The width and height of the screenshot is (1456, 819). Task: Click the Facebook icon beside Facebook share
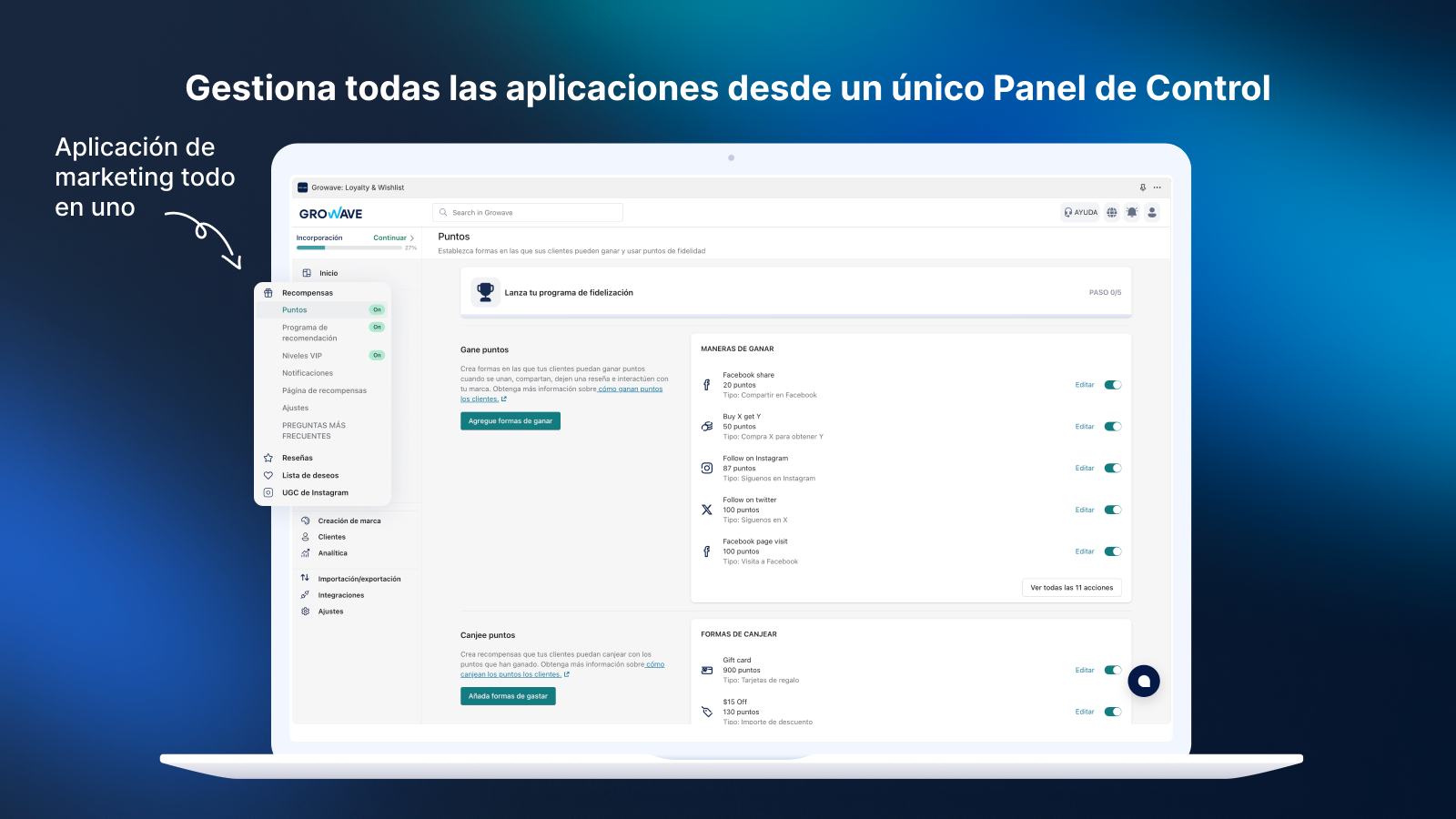tap(707, 385)
